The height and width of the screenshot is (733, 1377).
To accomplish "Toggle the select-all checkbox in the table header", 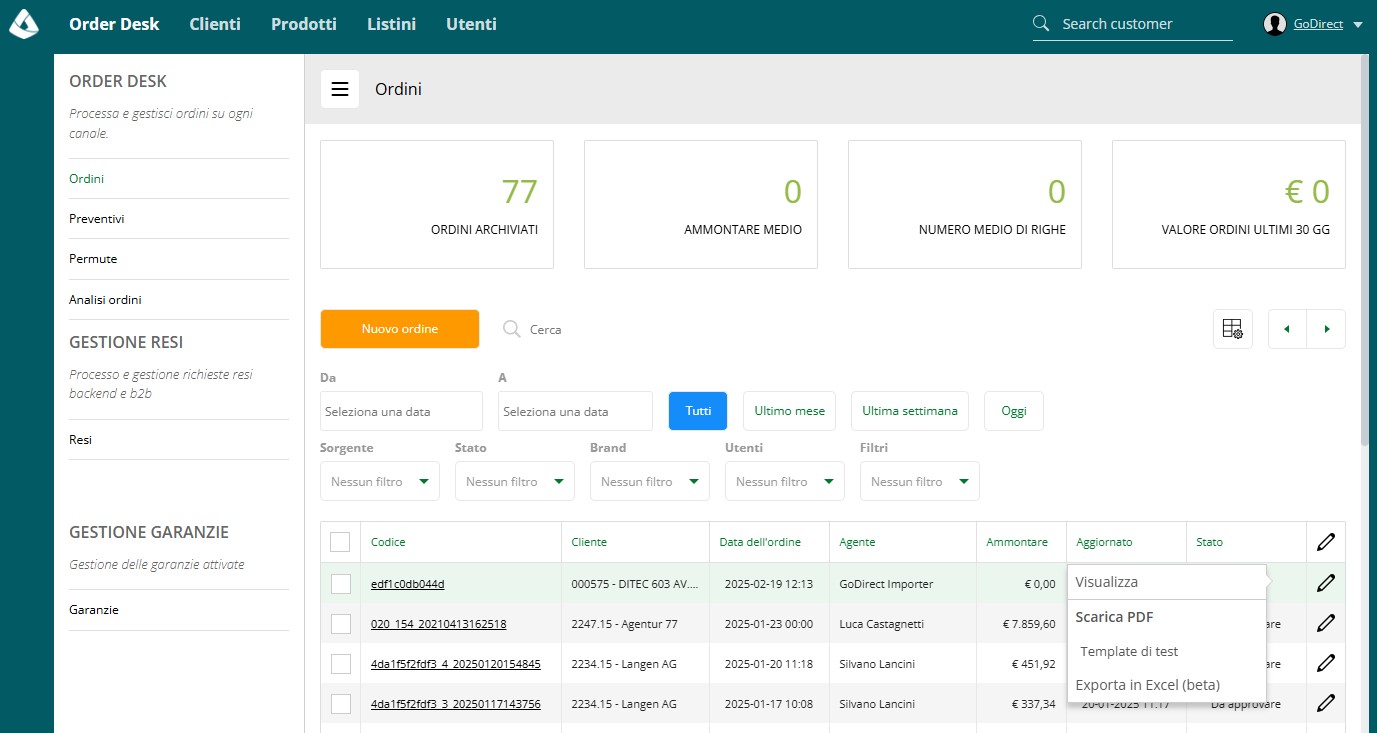I will point(340,542).
